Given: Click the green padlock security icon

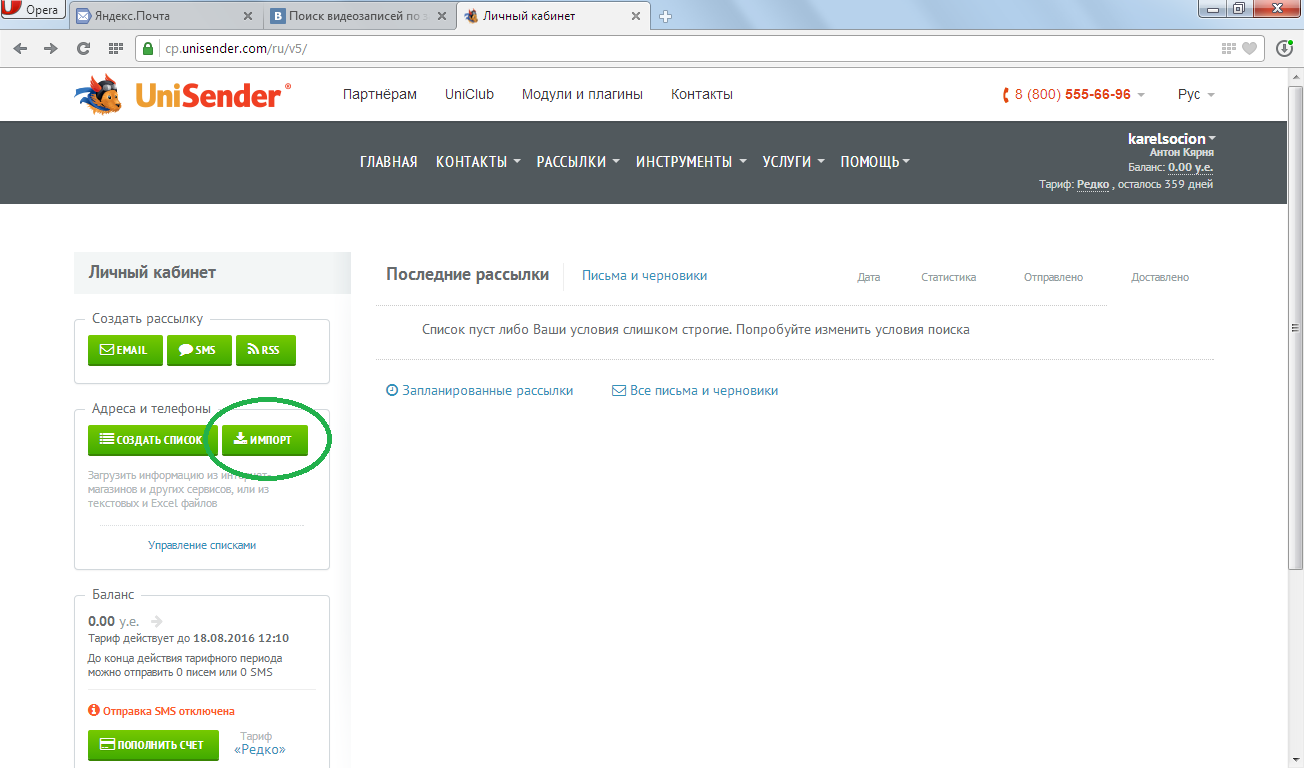Looking at the screenshot, I should 149,48.
